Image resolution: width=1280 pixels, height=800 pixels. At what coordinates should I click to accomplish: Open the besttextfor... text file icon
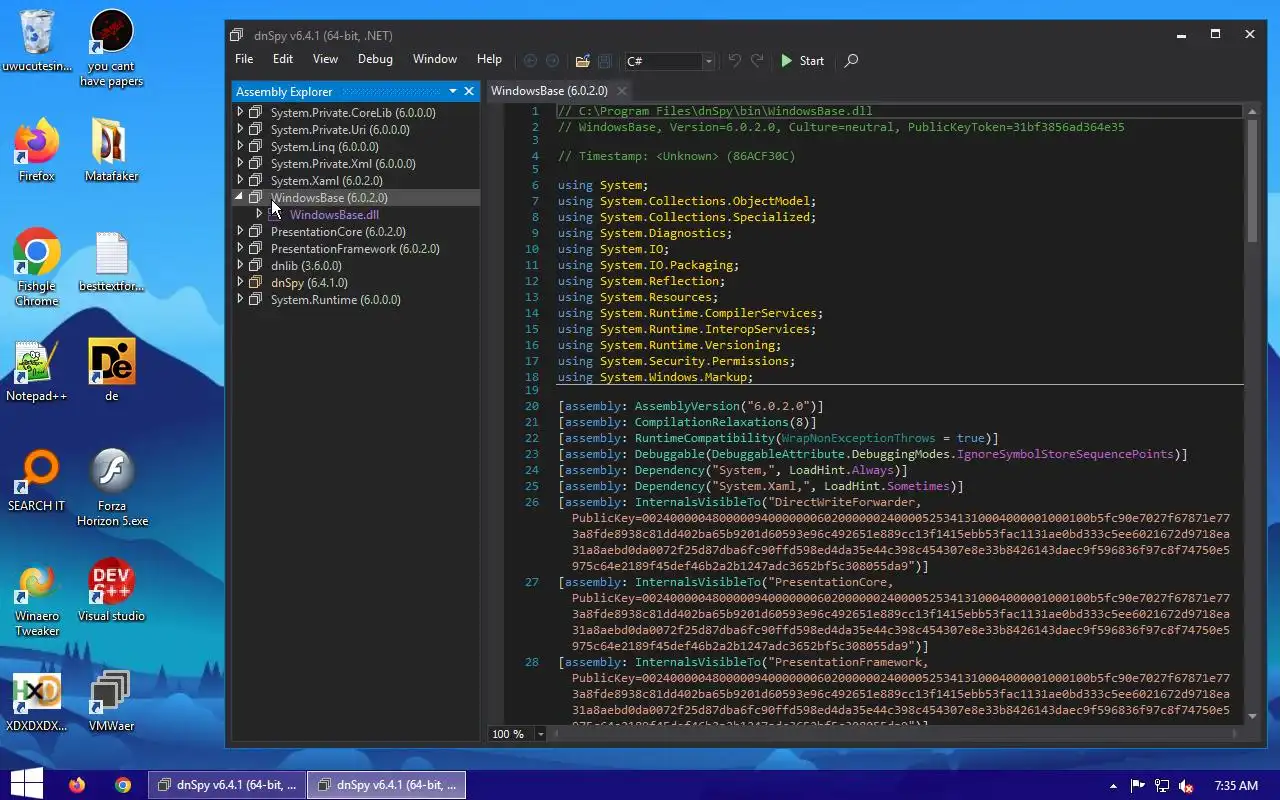click(x=112, y=262)
